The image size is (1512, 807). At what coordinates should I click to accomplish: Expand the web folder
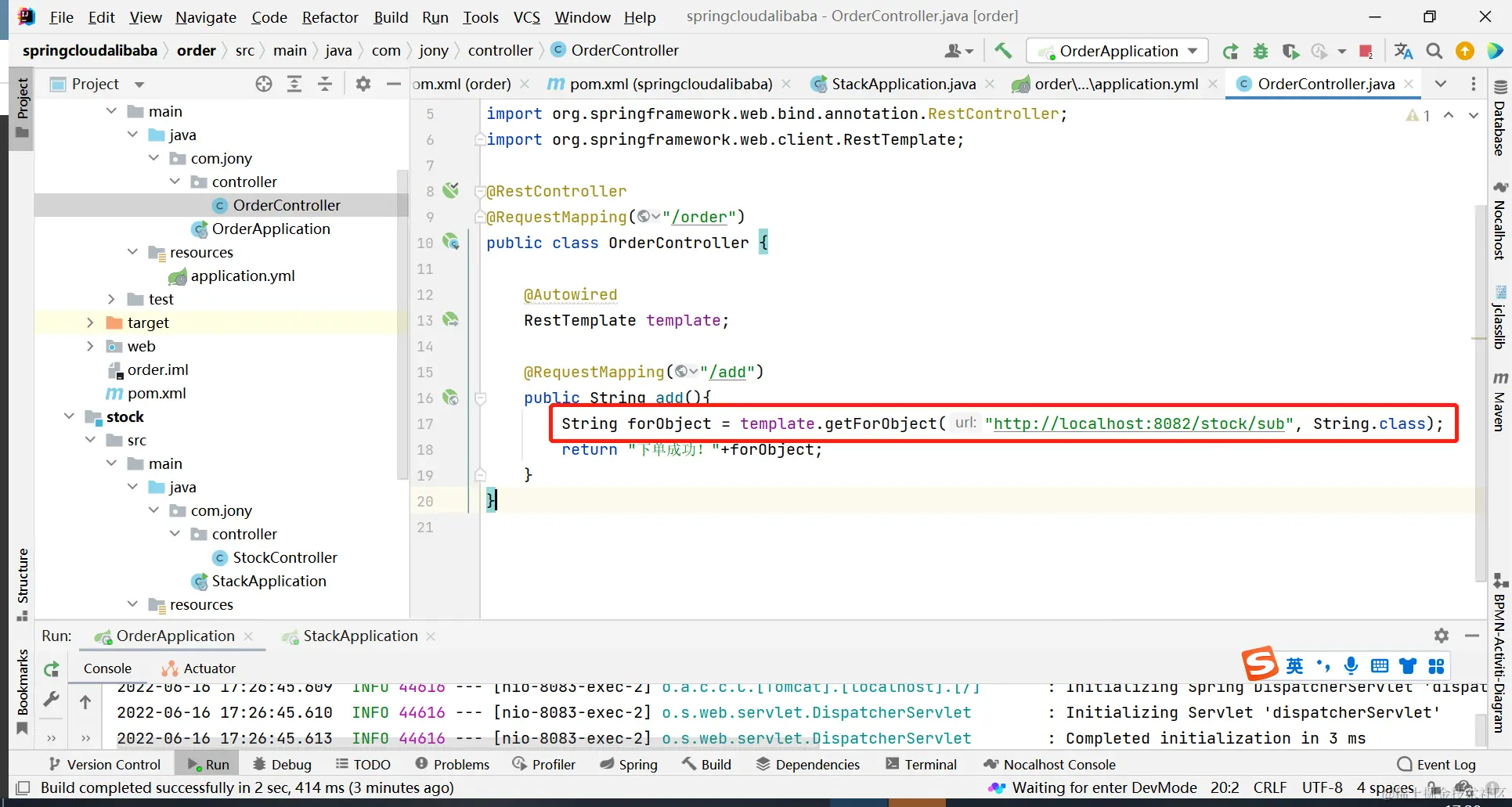coord(90,346)
